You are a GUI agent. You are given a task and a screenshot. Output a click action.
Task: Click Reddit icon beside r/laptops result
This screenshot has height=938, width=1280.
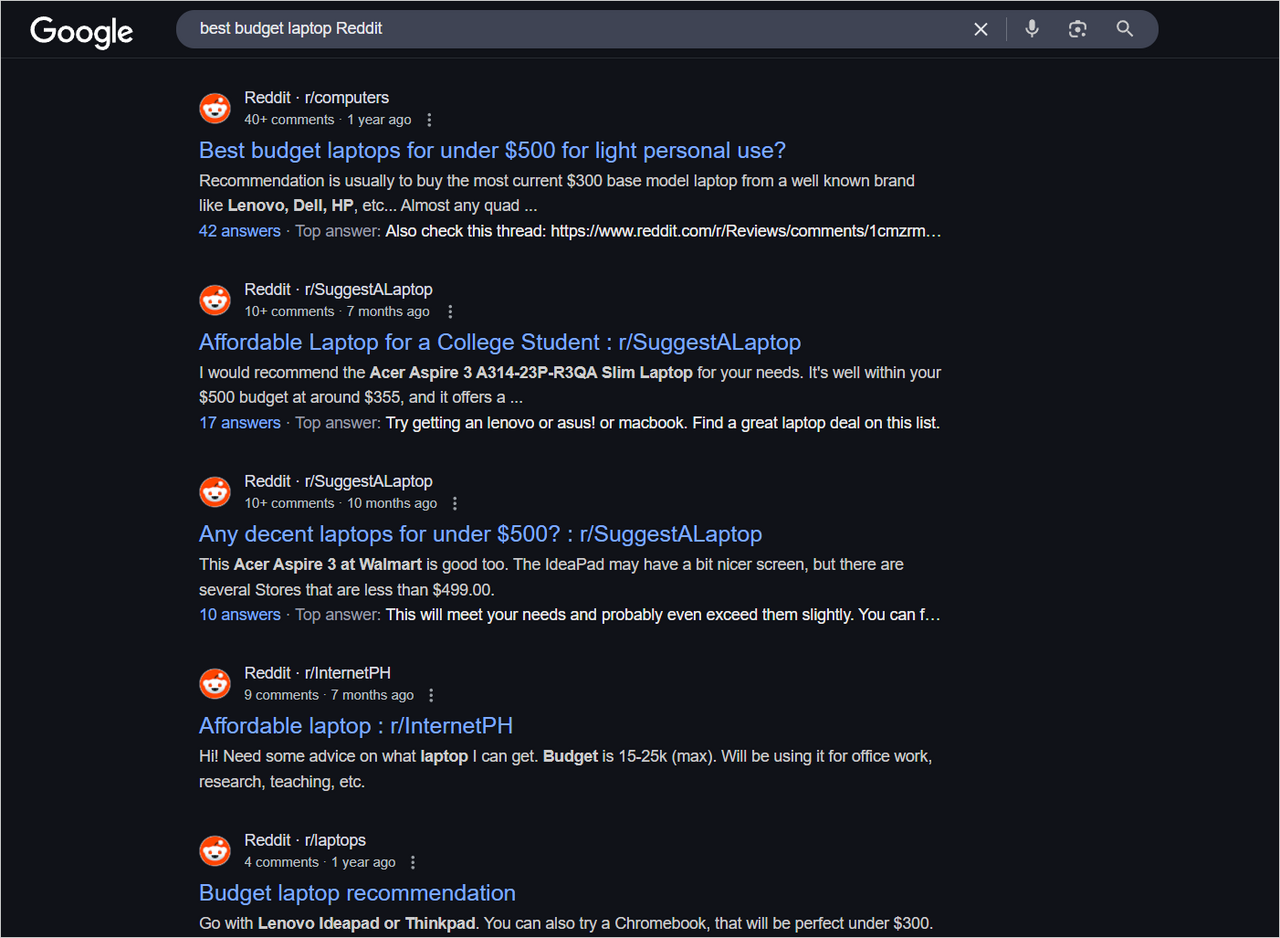(215, 851)
